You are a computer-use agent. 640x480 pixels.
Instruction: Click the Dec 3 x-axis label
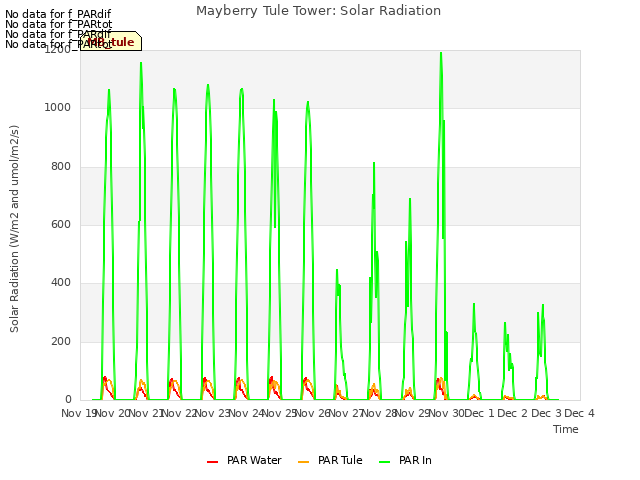tap(546, 413)
